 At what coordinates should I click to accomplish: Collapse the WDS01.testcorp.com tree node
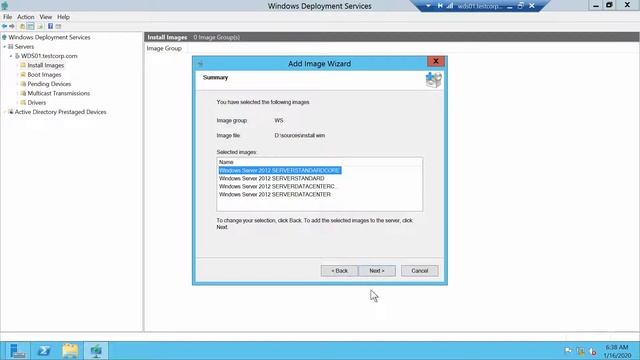pos(11,56)
